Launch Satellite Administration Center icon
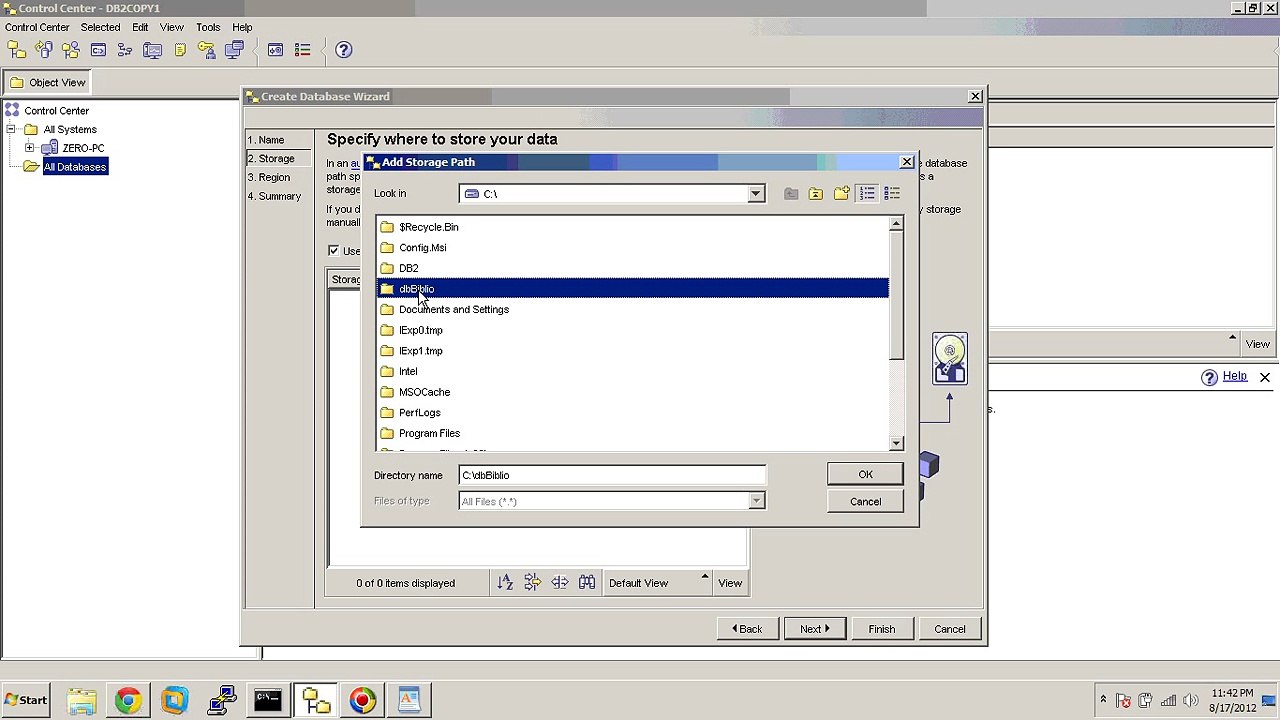 (71, 50)
